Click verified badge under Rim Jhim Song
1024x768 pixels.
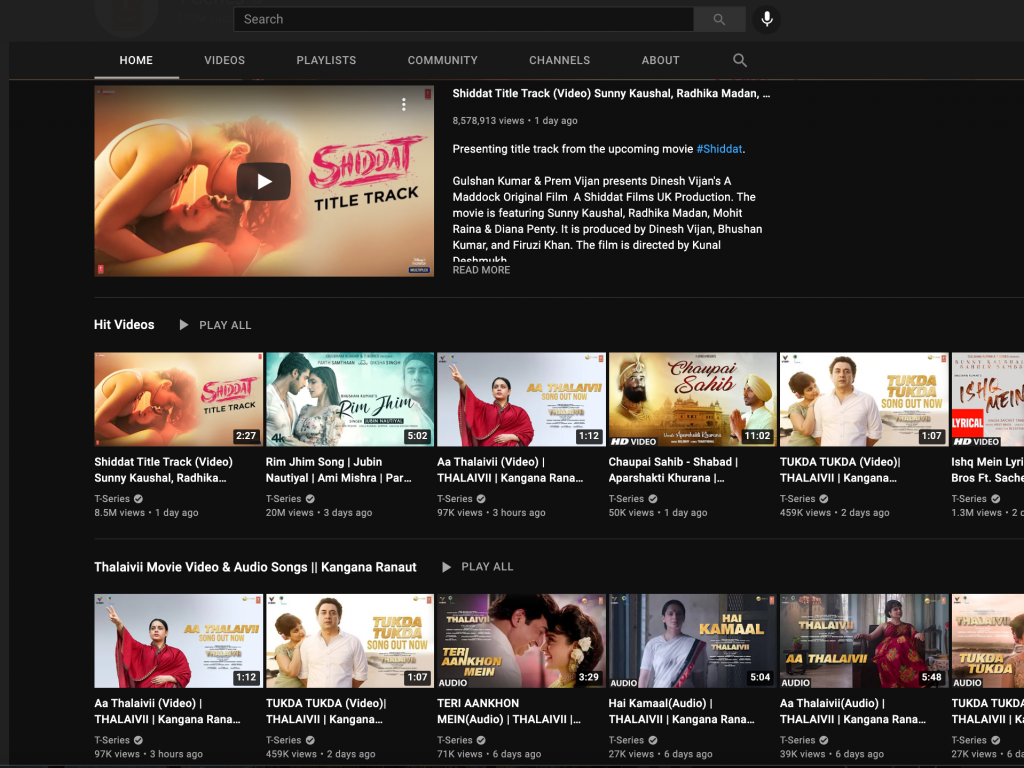310,499
